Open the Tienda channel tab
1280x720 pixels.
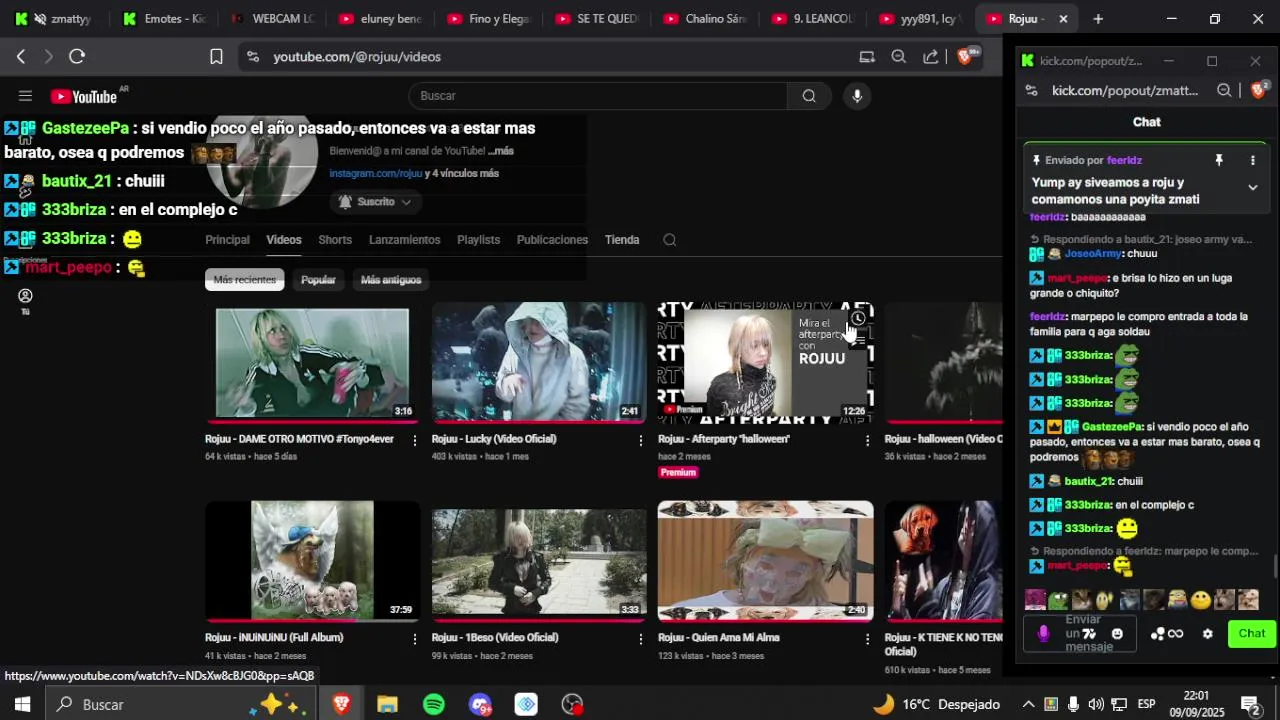(622, 240)
